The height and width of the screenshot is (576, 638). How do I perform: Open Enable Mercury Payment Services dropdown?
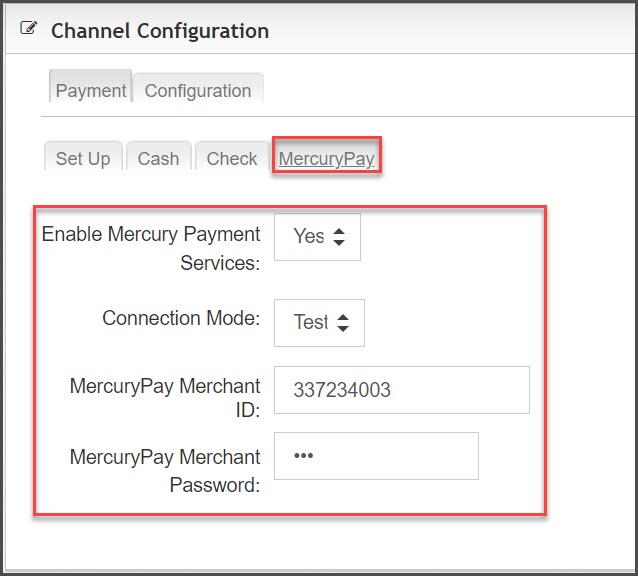[317, 237]
